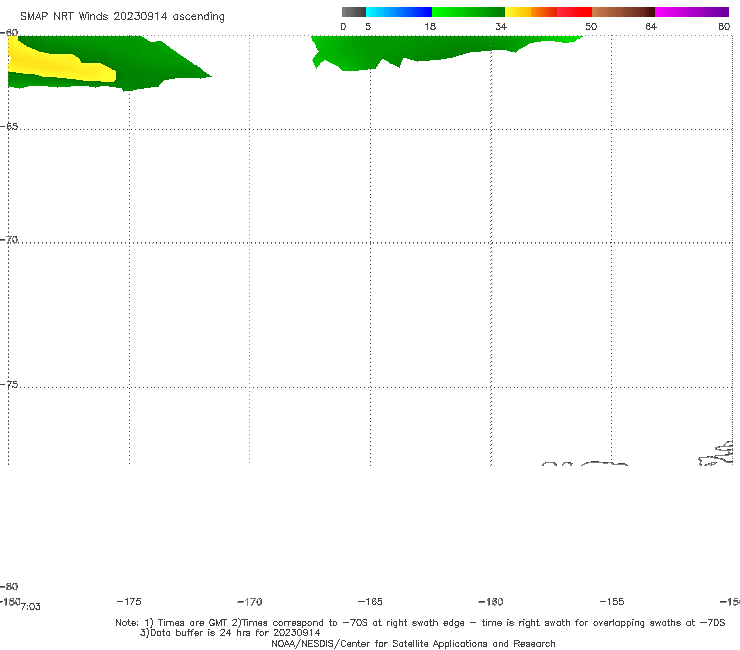This screenshot has width=740, height=650.
Task: Click the 'Note: 1) Times are GMT' line
Action: click(420, 623)
